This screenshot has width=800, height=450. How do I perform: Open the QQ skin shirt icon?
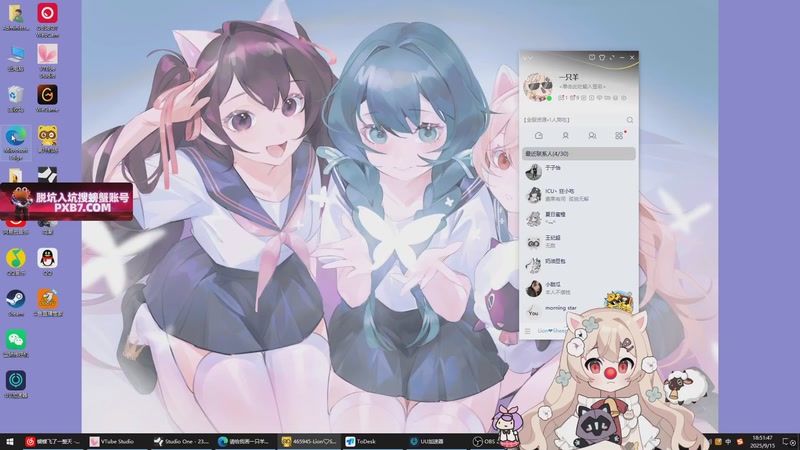tap(602, 58)
